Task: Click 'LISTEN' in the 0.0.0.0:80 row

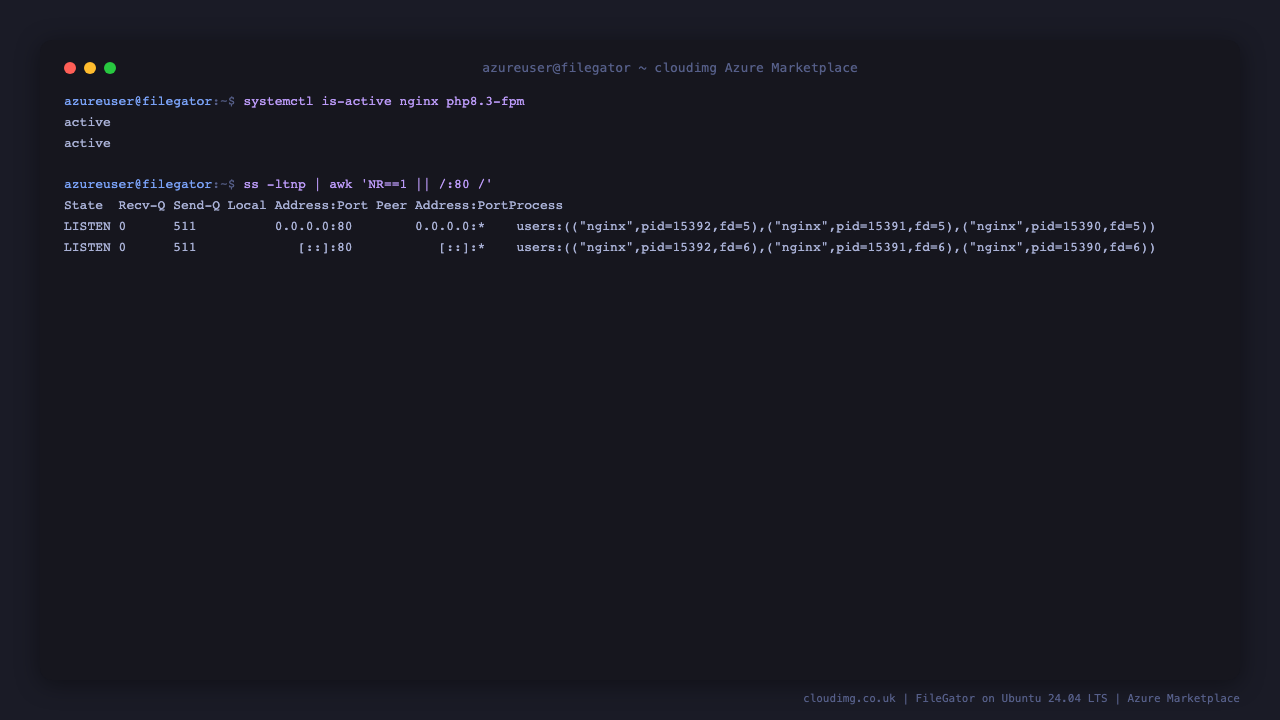Action: coord(87,226)
